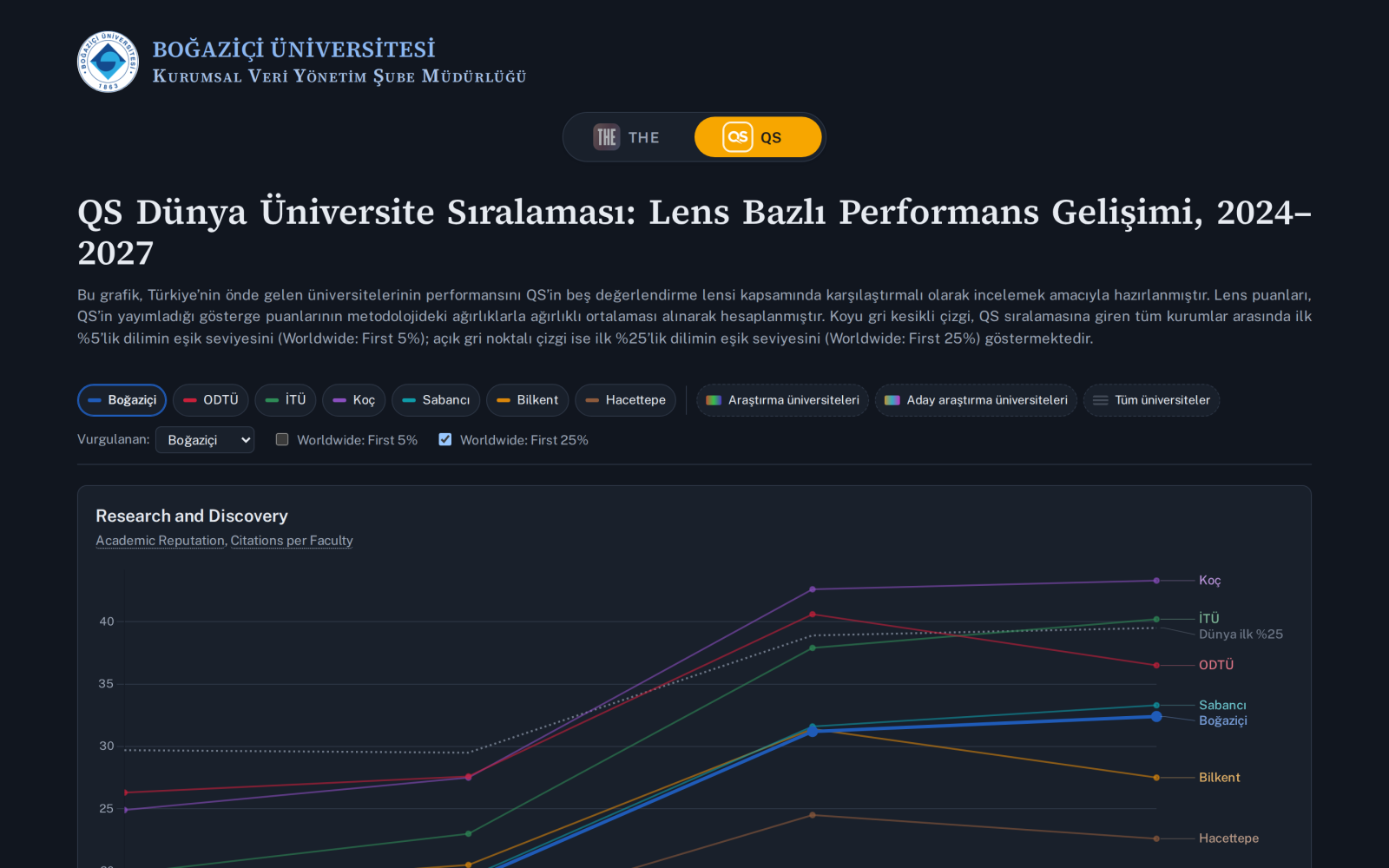Uncheck the Worldwide: First 25% checkbox
1389x868 pixels.
(445, 439)
